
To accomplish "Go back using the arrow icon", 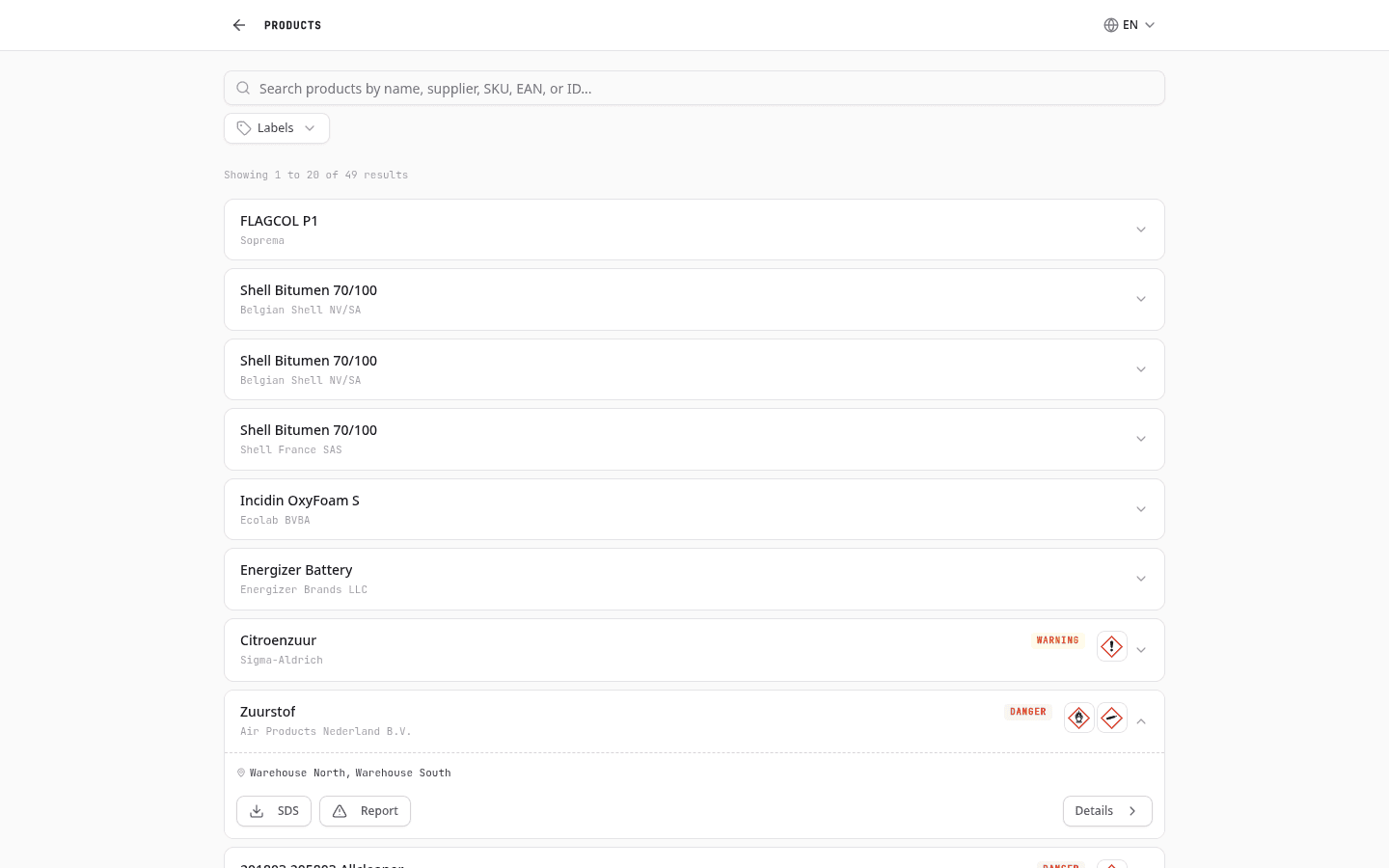I will pyautogui.click(x=239, y=25).
